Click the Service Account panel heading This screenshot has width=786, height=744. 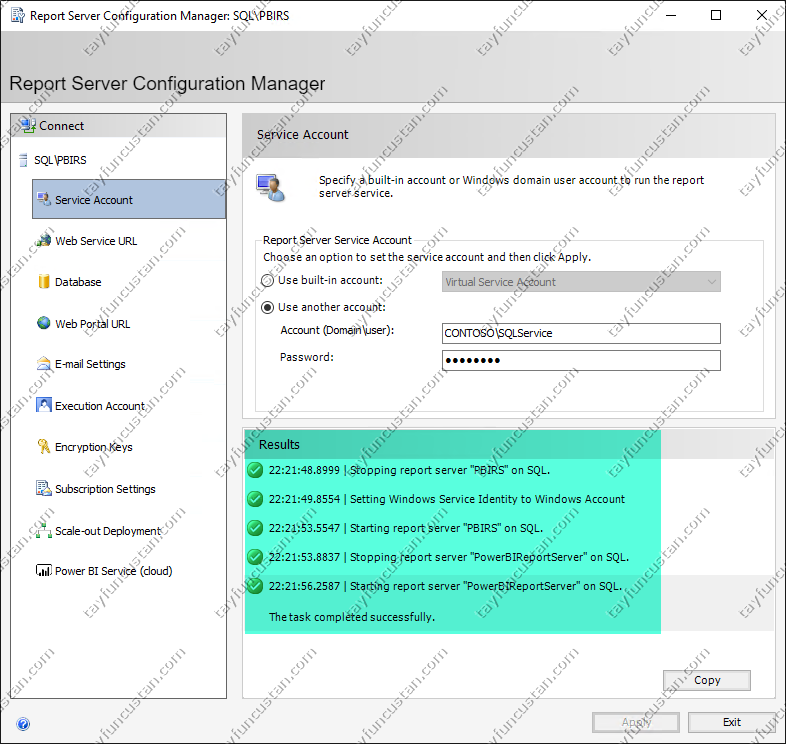point(302,134)
